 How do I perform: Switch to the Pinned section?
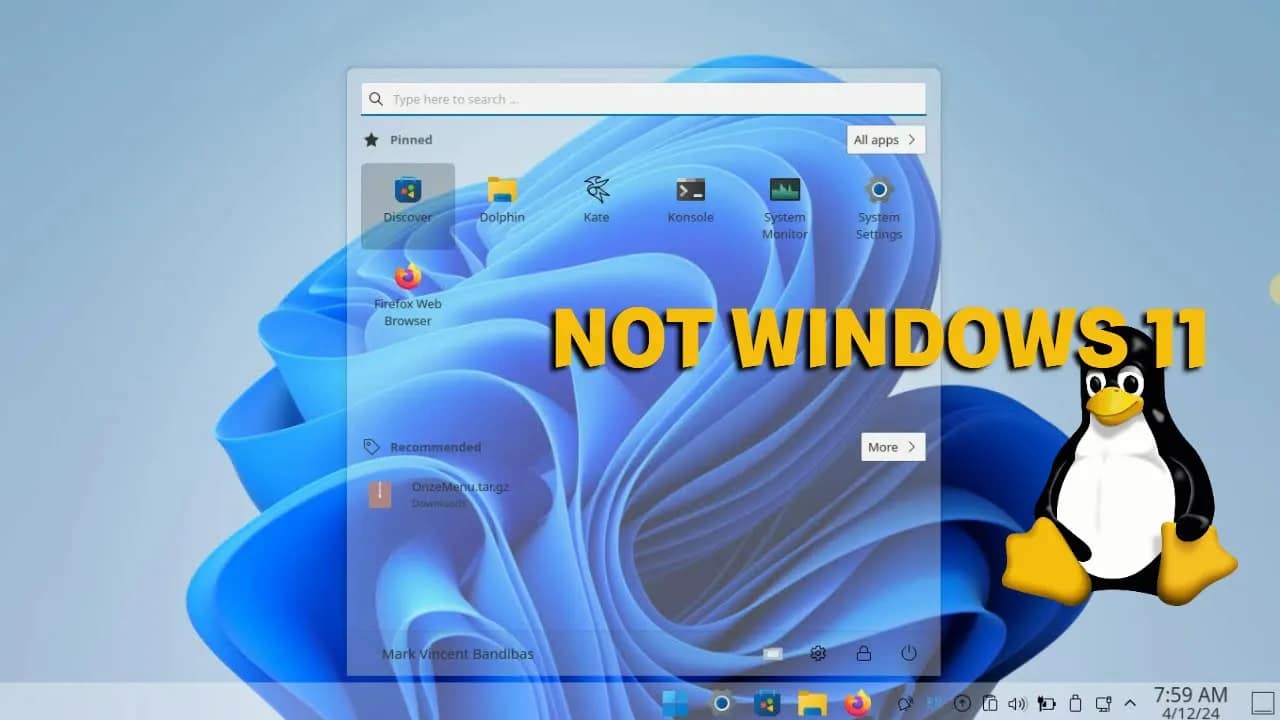[x=410, y=140]
